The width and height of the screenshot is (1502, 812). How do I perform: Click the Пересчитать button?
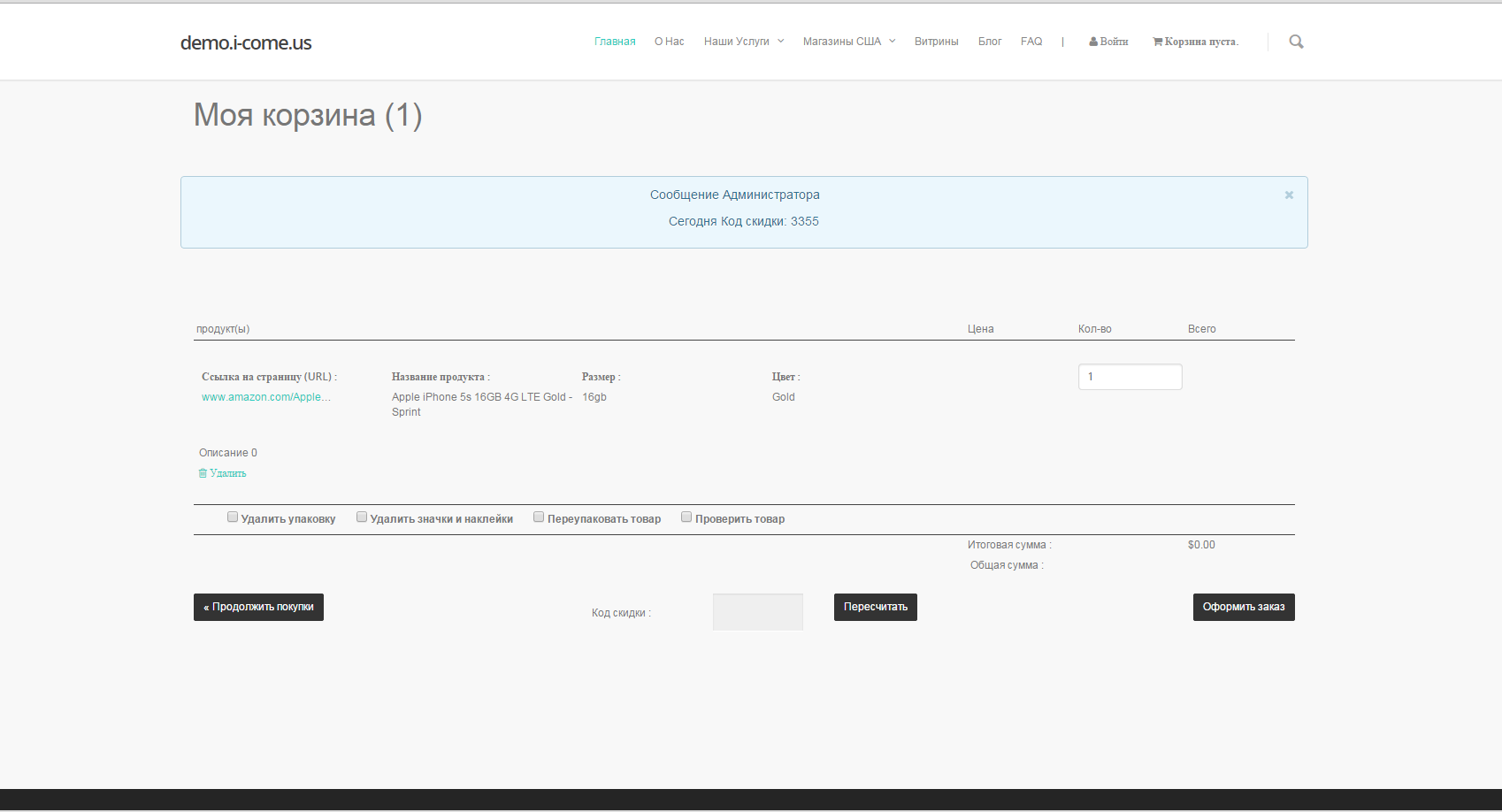pos(876,607)
